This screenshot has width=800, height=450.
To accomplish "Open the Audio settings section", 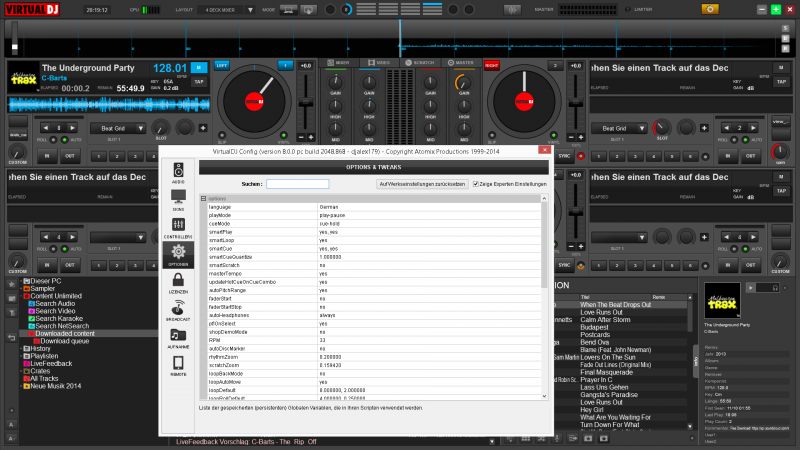I will 178,172.
